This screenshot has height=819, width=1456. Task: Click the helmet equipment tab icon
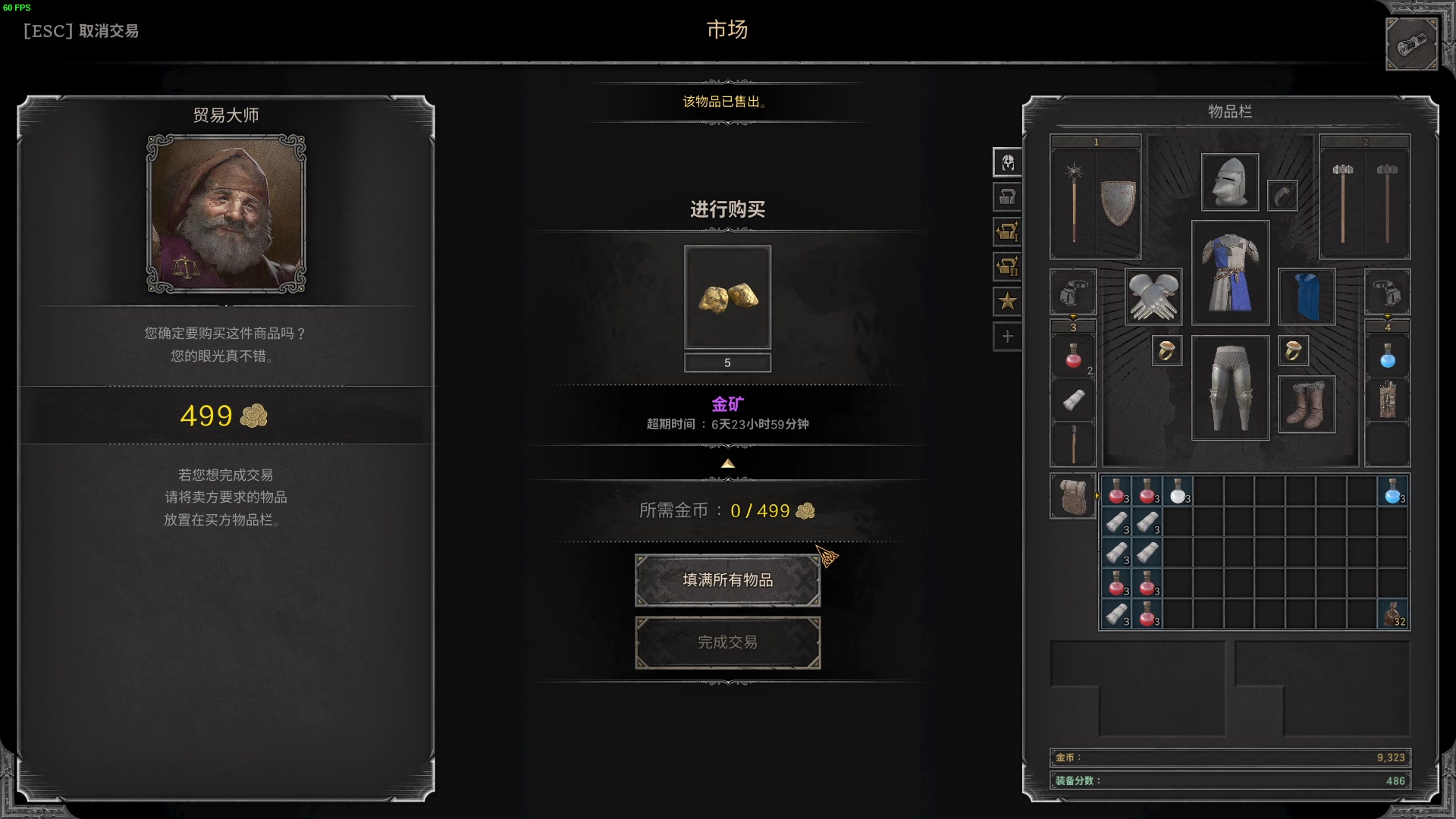(1007, 162)
